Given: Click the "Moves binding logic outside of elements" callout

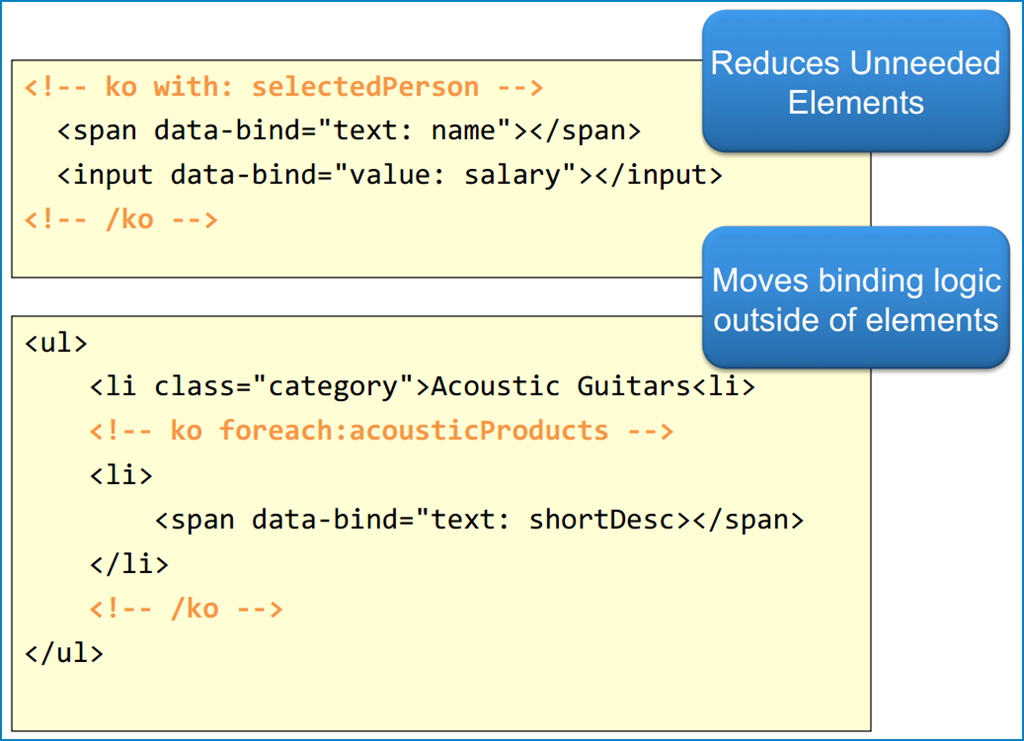Looking at the screenshot, I should [855, 299].
